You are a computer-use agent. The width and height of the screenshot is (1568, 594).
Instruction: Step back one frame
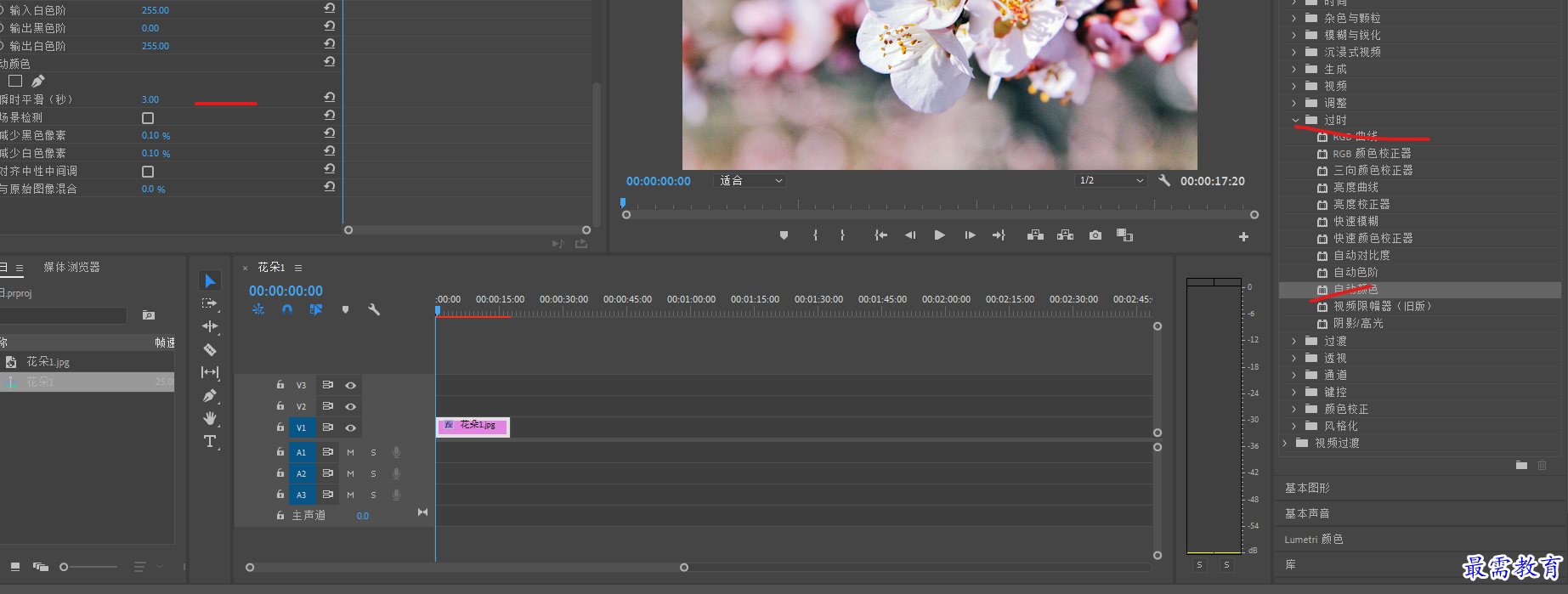coord(910,235)
